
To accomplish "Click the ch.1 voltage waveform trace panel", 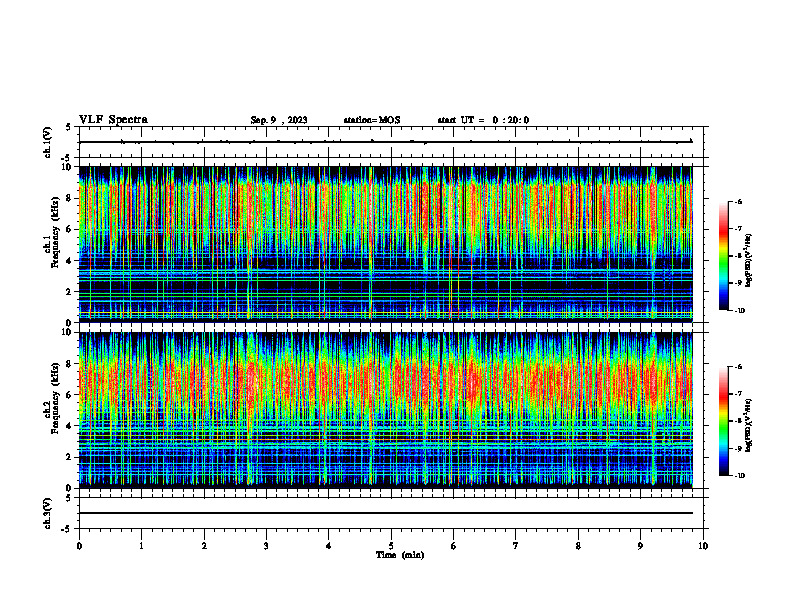I will (391, 142).
